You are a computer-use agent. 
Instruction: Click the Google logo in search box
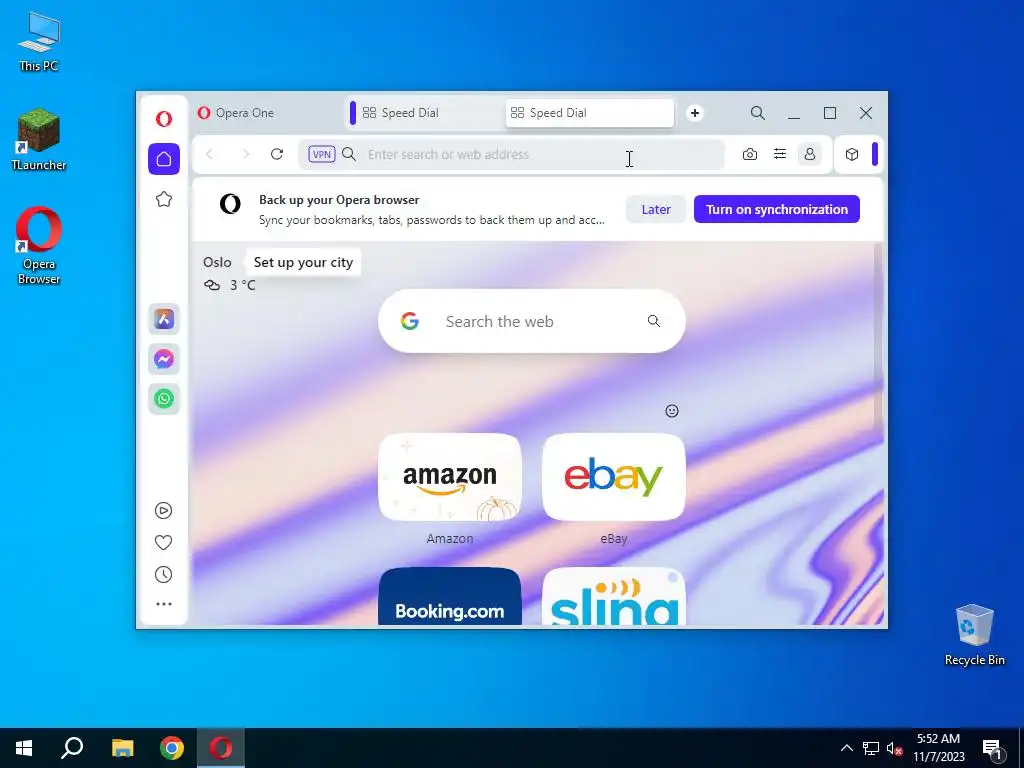click(x=409, y=321)
